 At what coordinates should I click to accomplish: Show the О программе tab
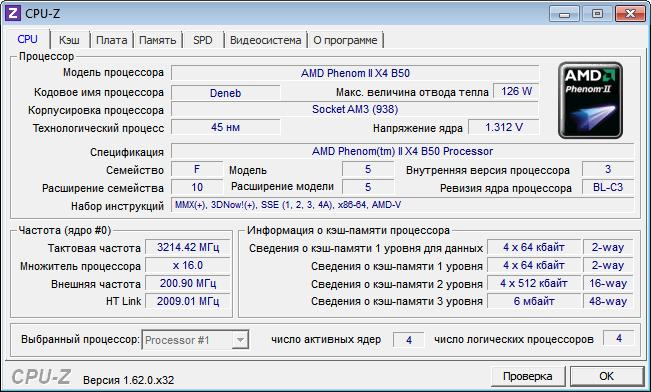tap(345, 40)
